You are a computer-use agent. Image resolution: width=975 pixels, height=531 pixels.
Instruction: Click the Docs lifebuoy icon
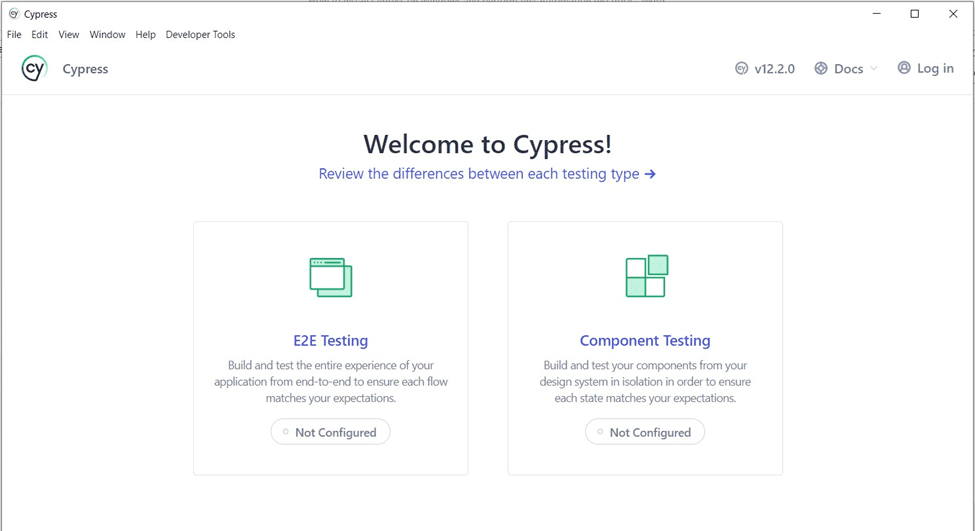[821, 69]
